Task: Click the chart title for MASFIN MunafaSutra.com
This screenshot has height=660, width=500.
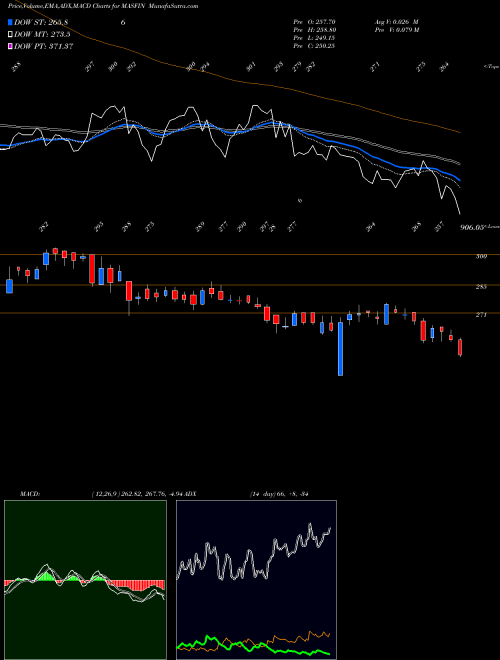Action: coord(103,6)
